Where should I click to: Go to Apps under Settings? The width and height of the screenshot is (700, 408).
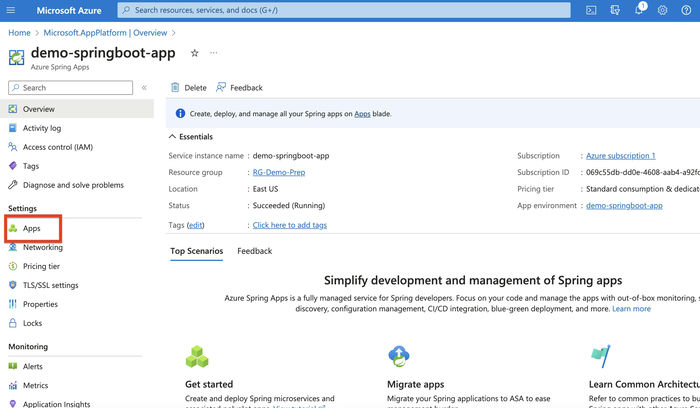tap(32, 228)
